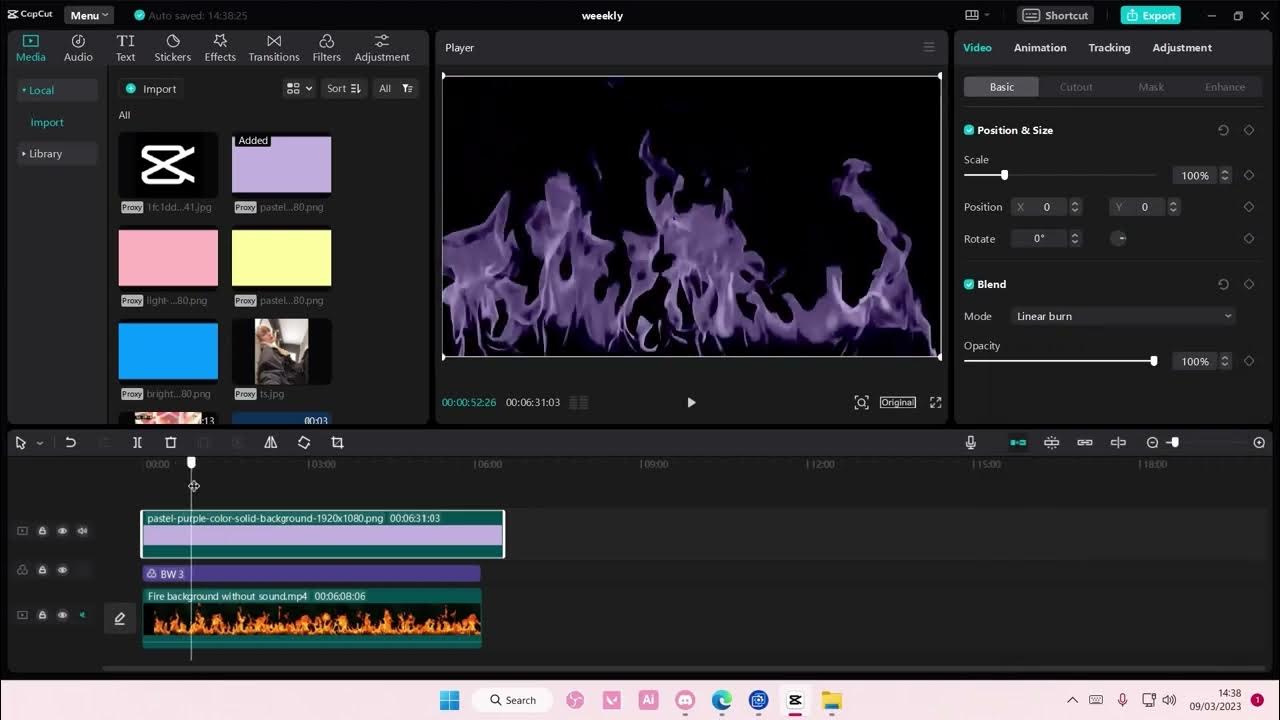Select the Cutout sub-tab
1280x720 pixels.
(x=1076, y=87)
